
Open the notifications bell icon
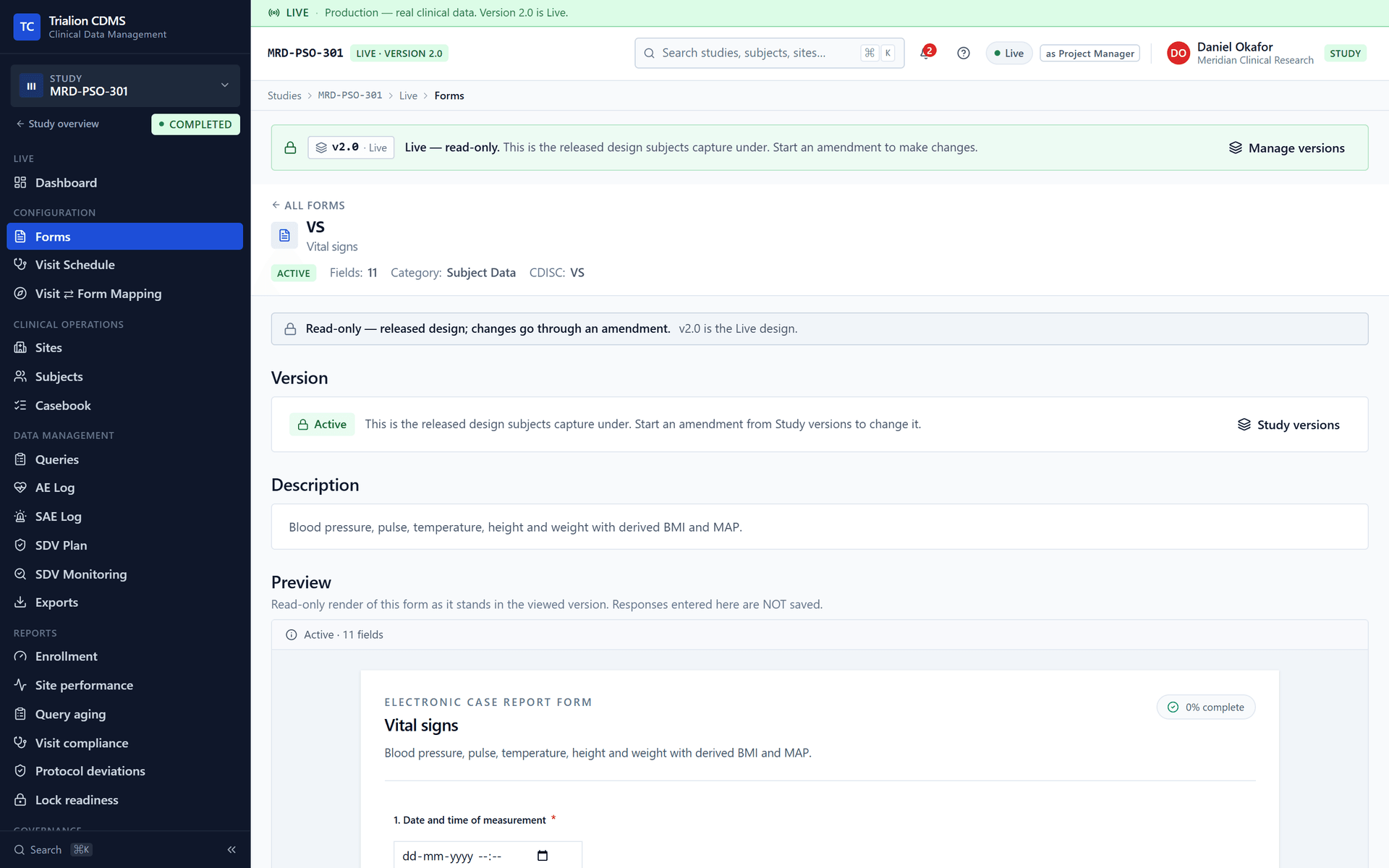pyautogui.click(x=926, y=53)
